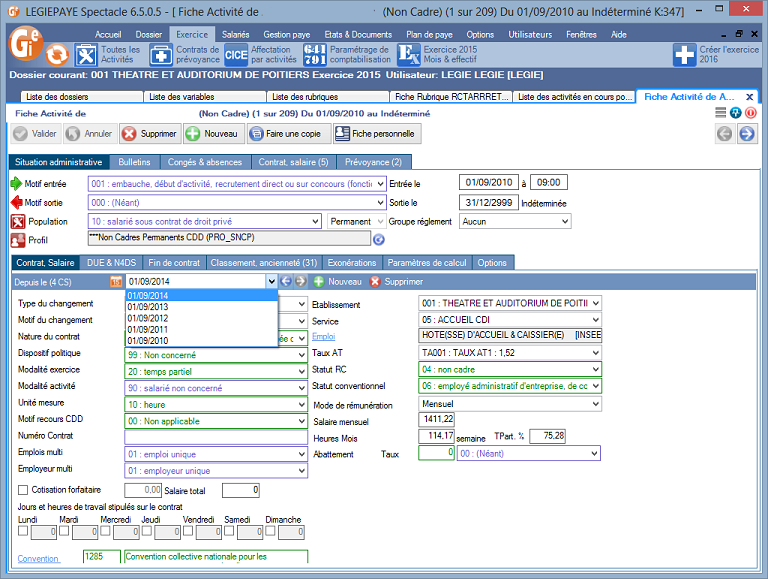The width and height of the screenshot is (768, 579).
Task: Click the red Supprimer button in toolbar
Action: pos(149,133)
